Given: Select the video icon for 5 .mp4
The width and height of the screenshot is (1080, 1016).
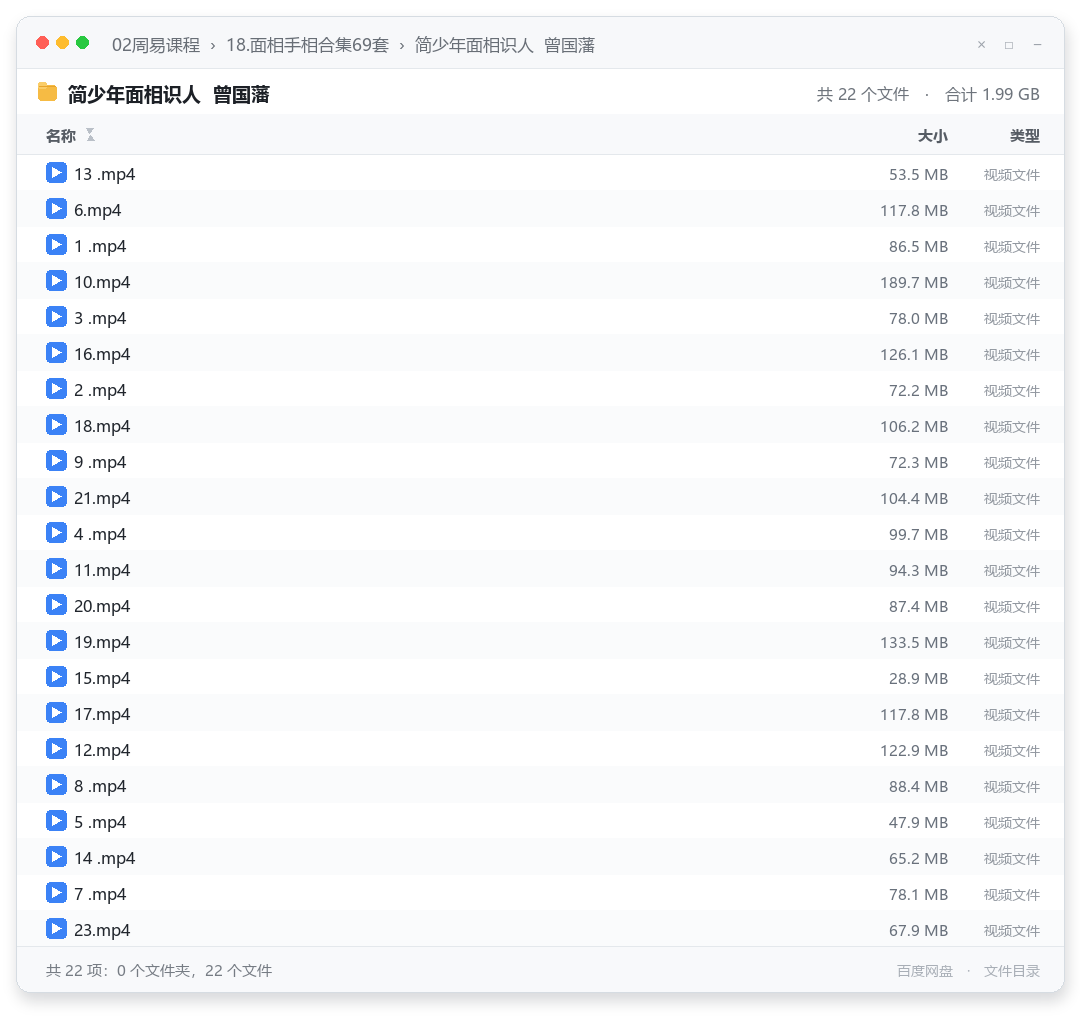Looking at the screenshot, I should [56, 820].
